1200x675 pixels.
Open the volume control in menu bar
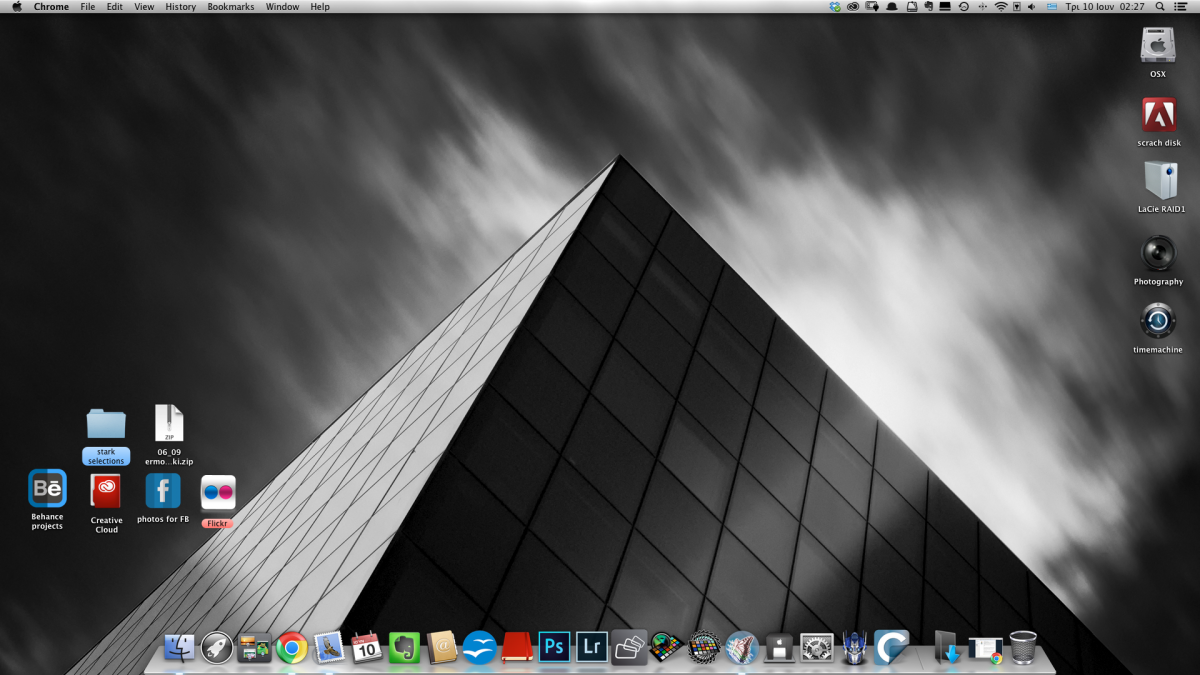1031,7
